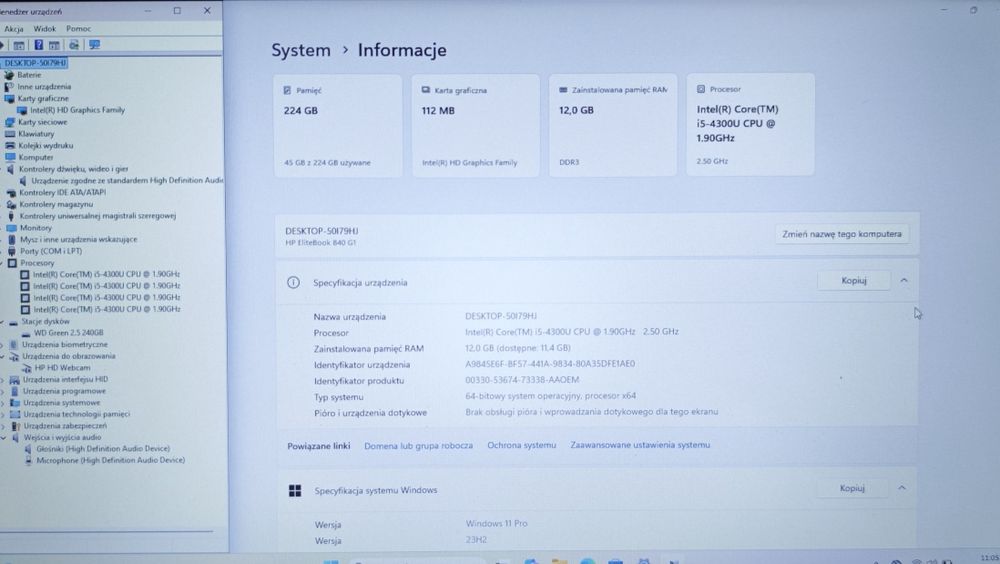Click Zmień nazwę tego komputera button
Viewport: 1000px width, 564px height.
pos(842,234)
